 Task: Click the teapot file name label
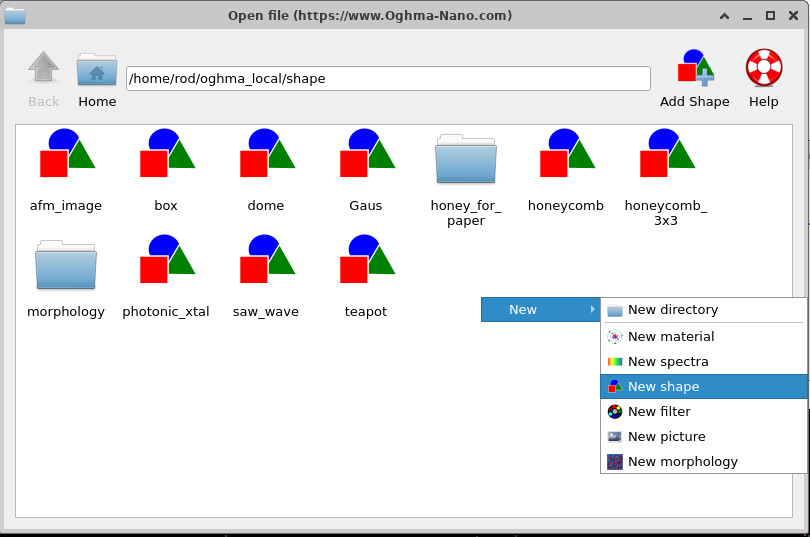366,311
